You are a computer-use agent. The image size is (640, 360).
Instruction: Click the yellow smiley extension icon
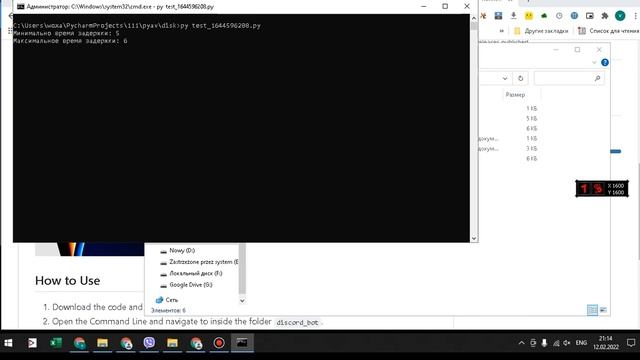529,16
